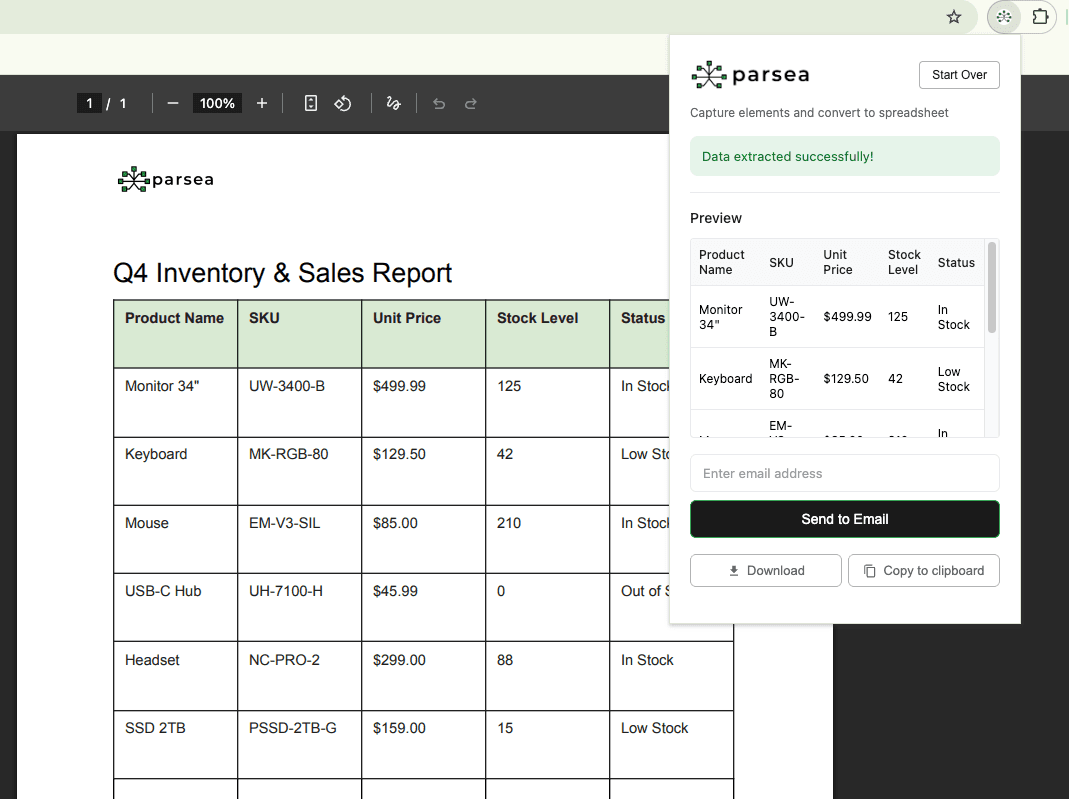Click the email address input field
Viewport: 1069px width, 799px height.
[844, 472]
